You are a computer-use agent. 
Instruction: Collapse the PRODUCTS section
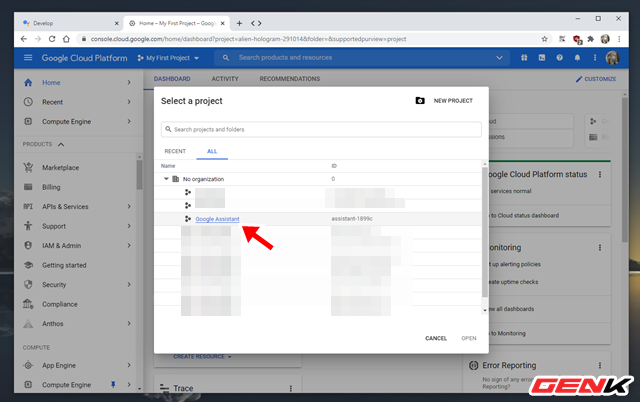coord(61,144)
